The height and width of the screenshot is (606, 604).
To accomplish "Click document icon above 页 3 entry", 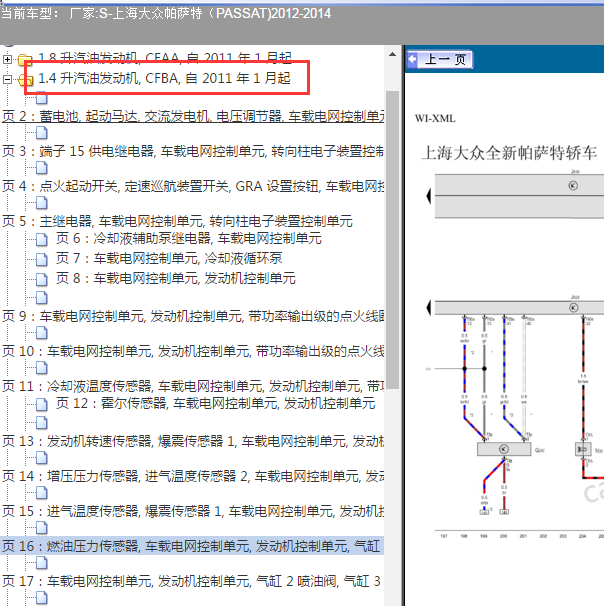I will pos(42,133).
